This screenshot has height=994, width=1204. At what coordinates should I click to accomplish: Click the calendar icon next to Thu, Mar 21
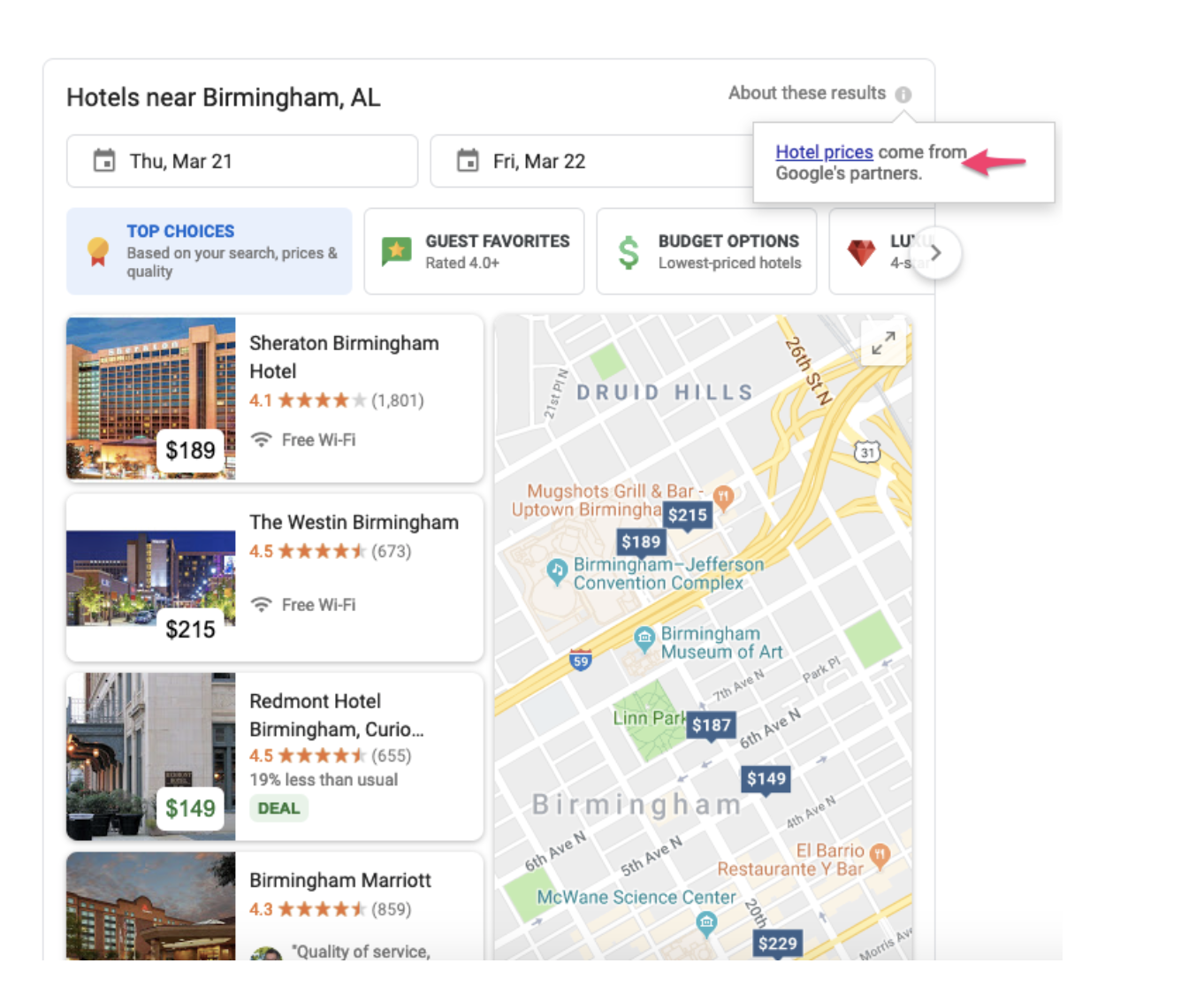(104, 161)
